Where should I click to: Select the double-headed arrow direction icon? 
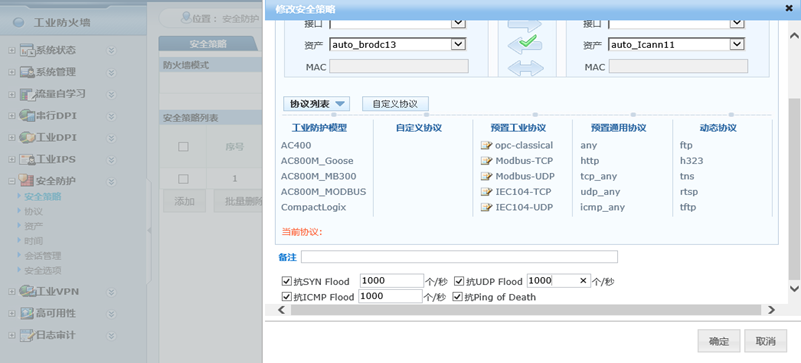tap(525, 68)
